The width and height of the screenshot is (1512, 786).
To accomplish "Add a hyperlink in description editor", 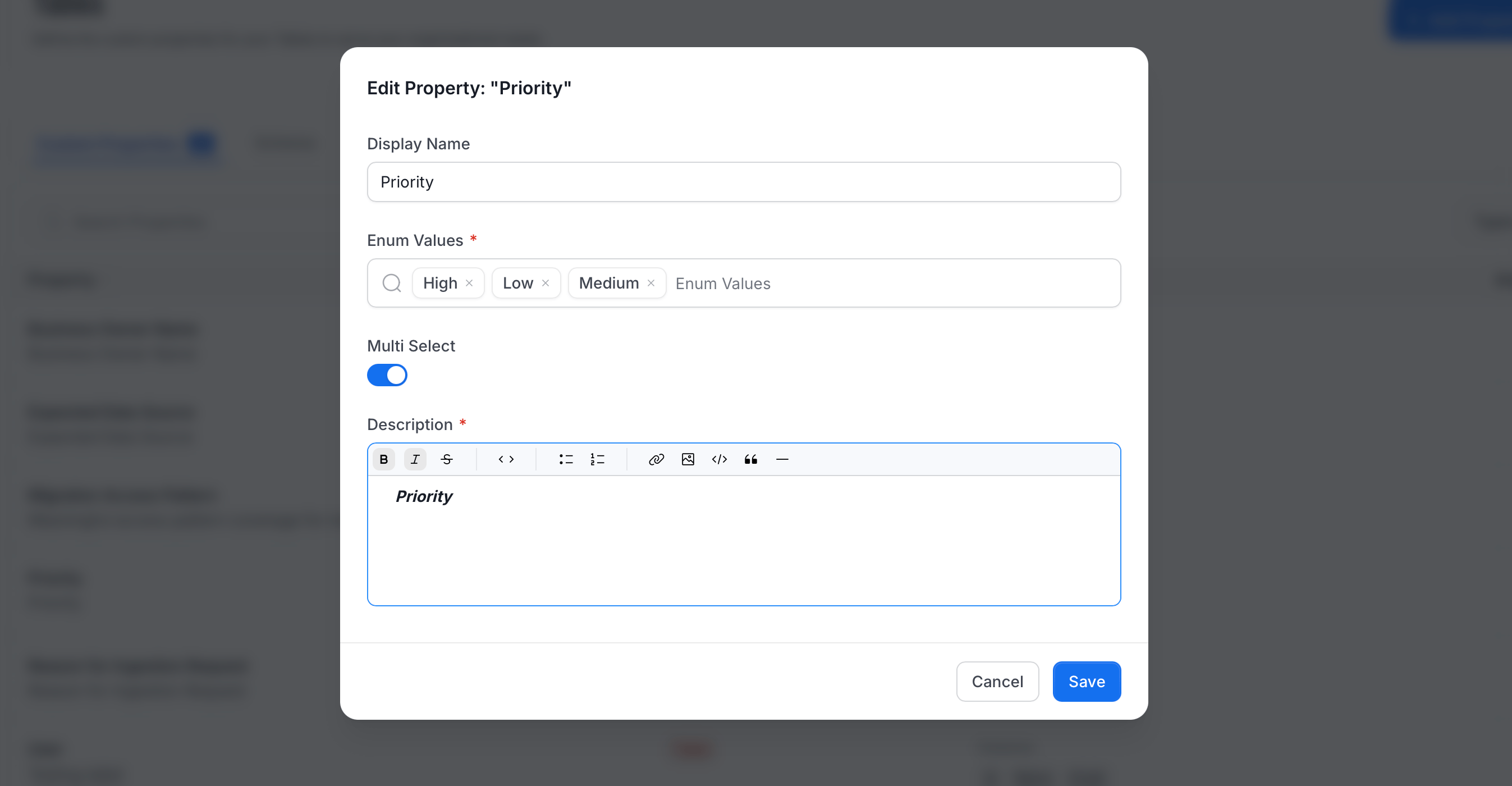I will click(x=656, y=459).
